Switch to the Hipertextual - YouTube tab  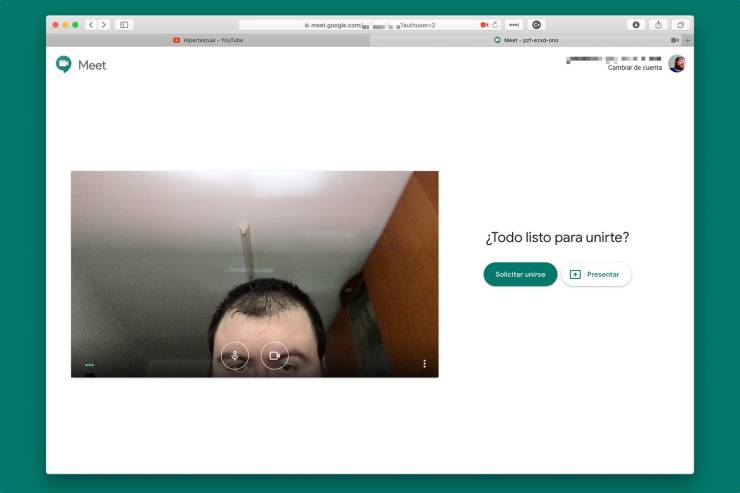(208, 40)
